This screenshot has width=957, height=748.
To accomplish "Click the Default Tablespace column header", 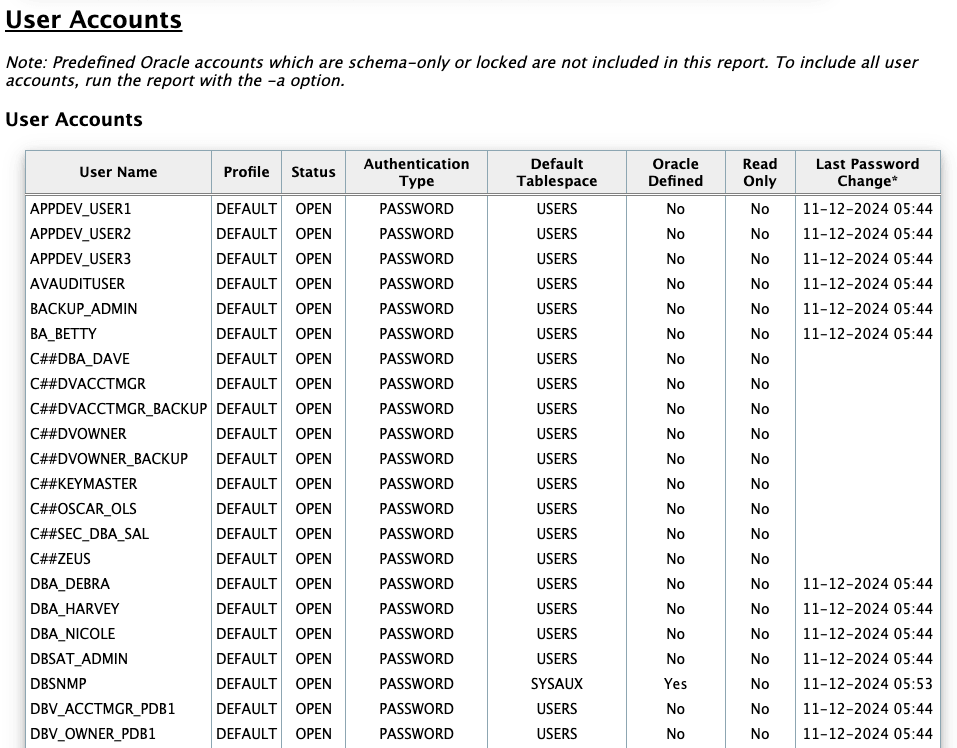I will (556, 172).
